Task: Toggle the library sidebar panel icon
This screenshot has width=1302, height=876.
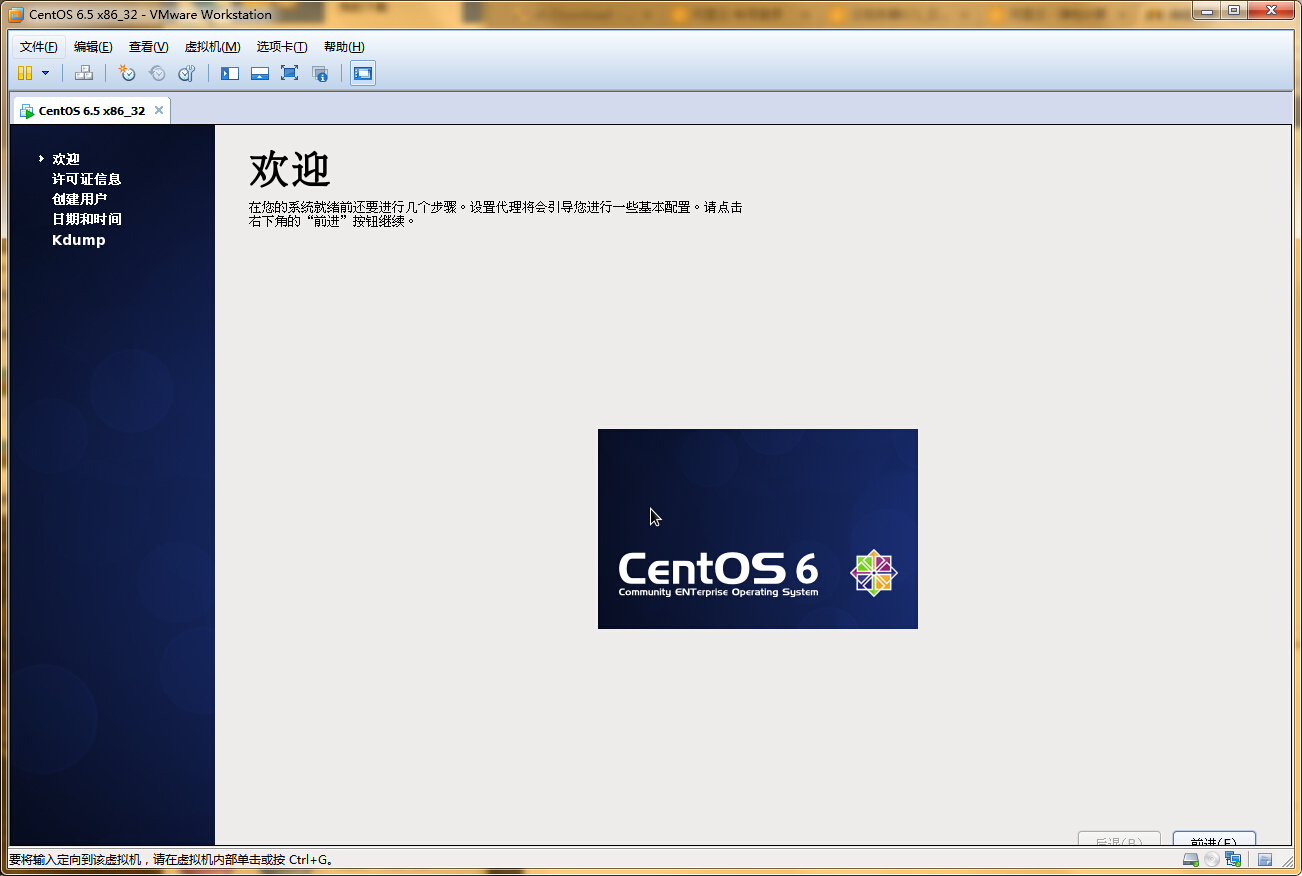Action: 230,73
